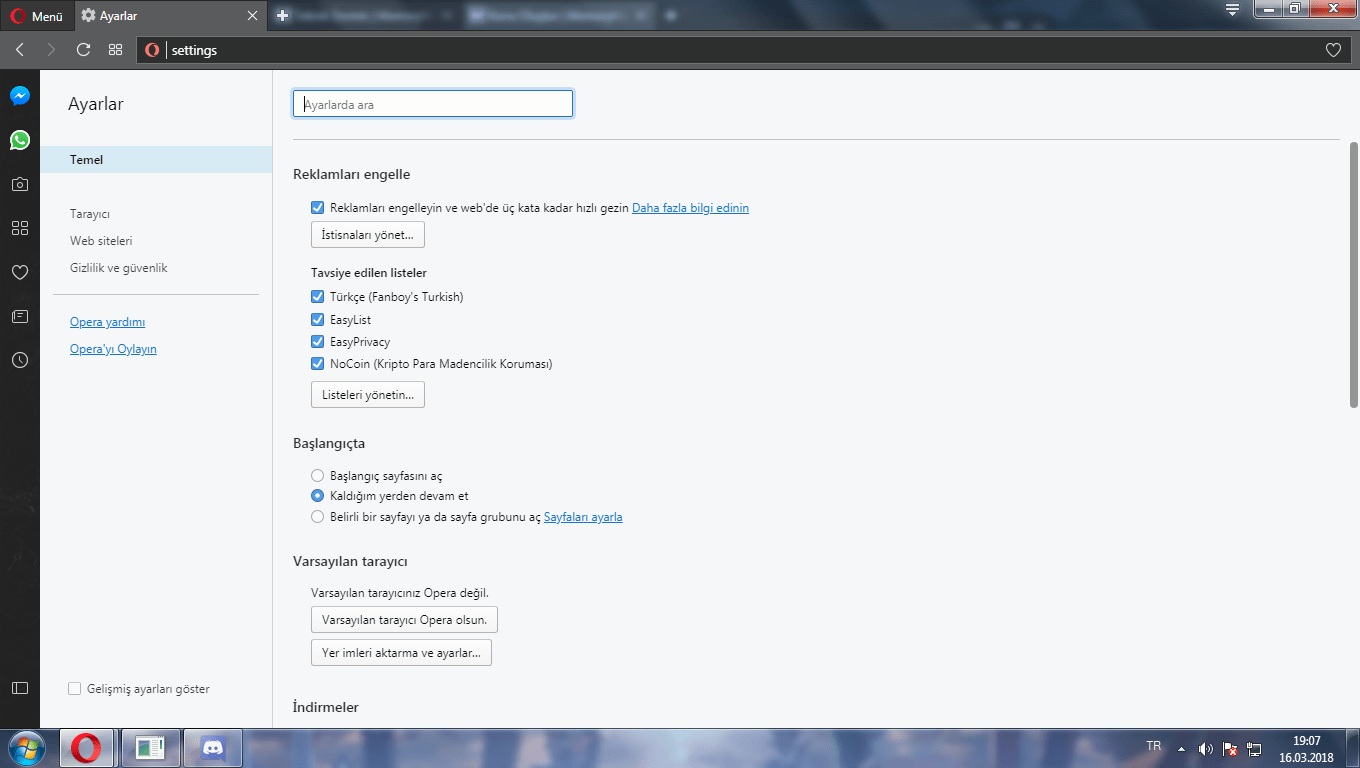Show hidden system tray icons

[x=1181, y=748]
